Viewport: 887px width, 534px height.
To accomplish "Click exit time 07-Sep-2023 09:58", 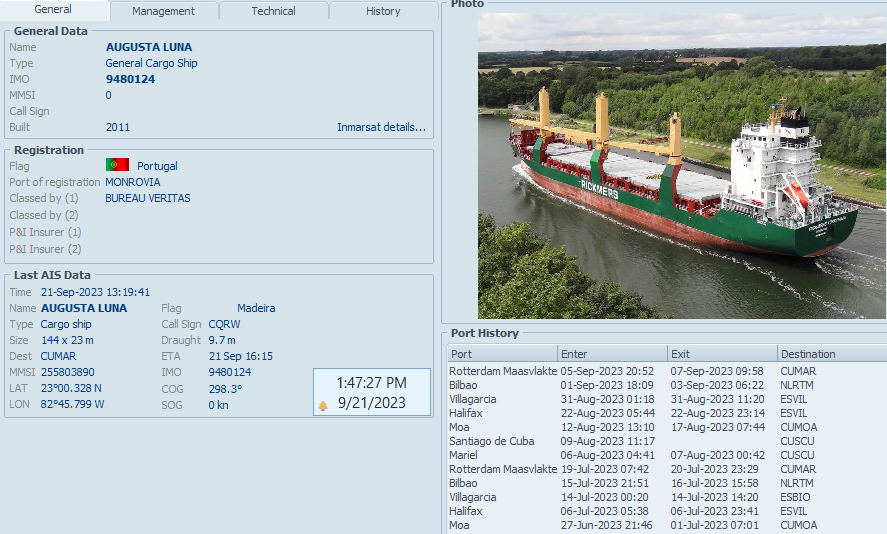I will tap(717, 371).
